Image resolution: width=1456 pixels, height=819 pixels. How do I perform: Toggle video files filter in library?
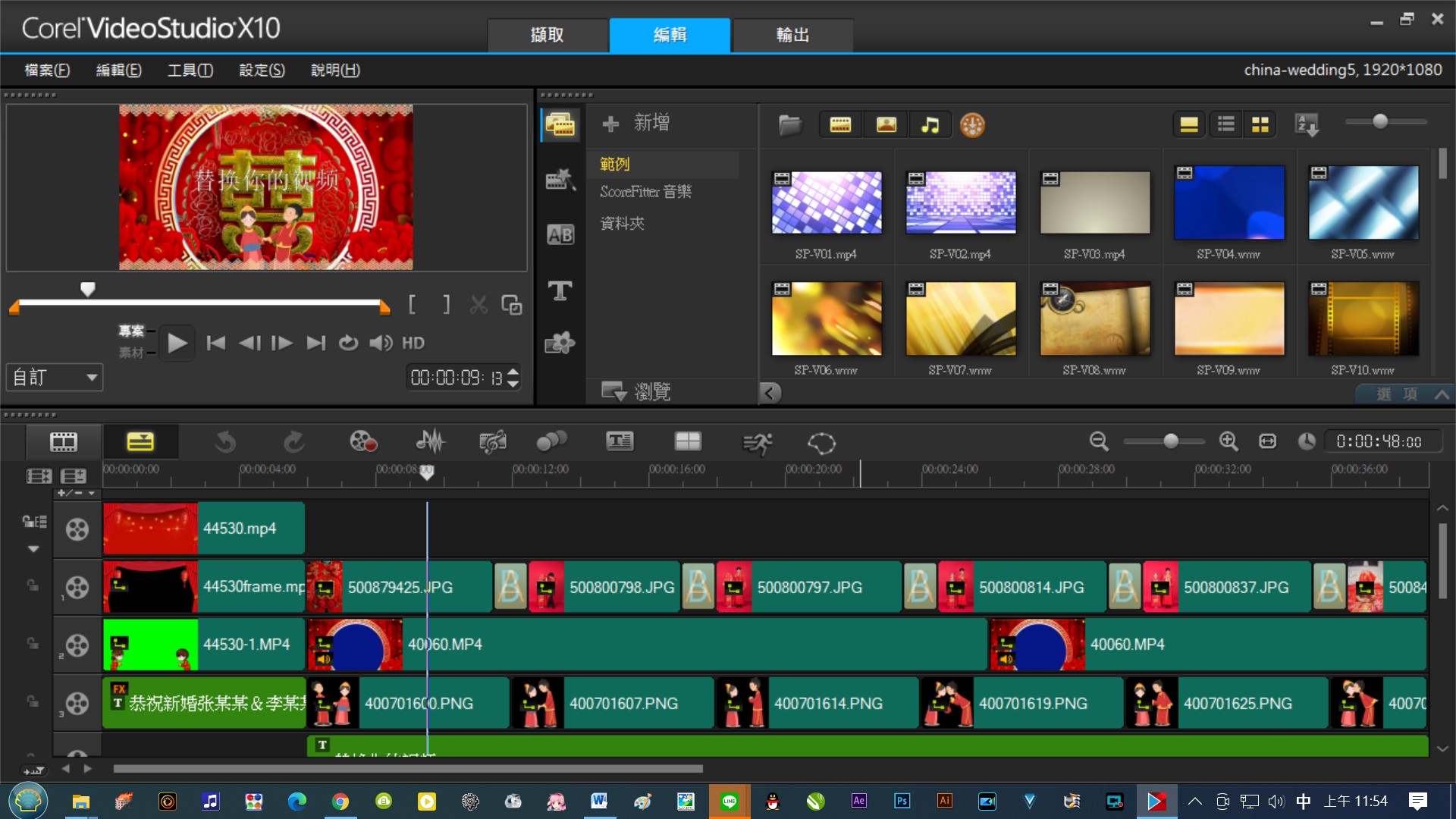840,125
